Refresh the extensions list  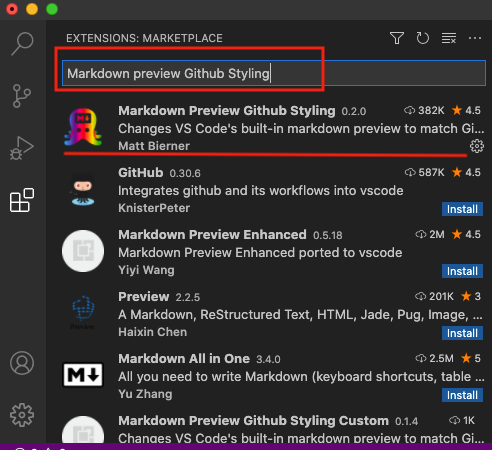(423, 38)
